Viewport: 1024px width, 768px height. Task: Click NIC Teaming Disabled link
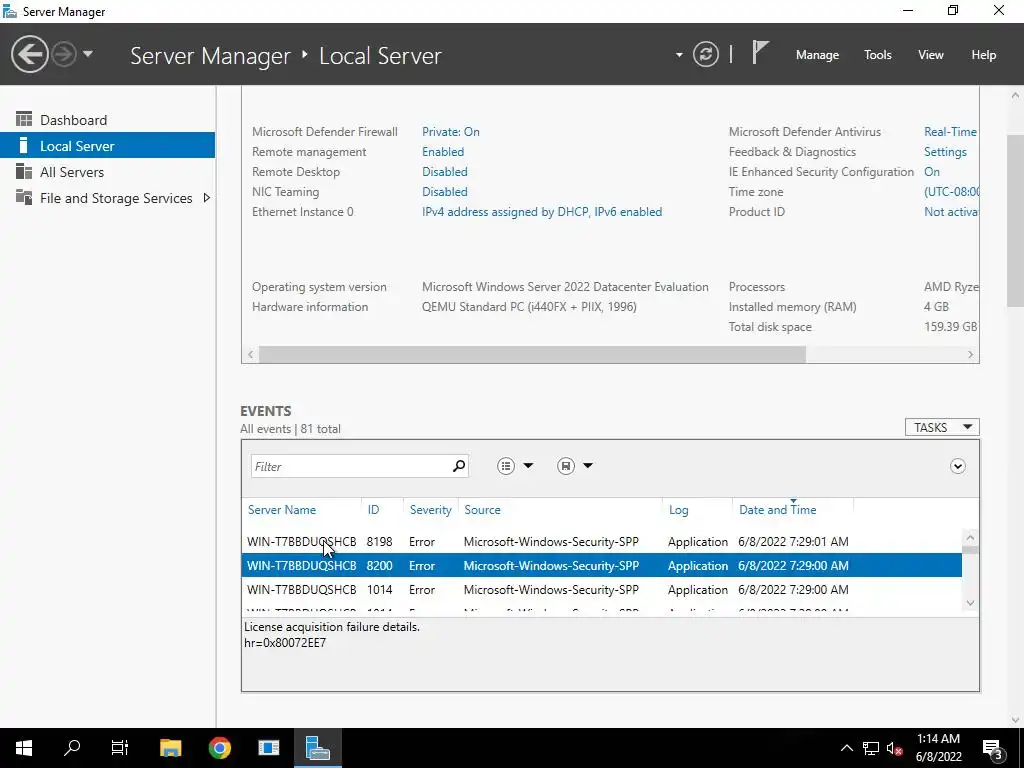click(x=445, y=192)
